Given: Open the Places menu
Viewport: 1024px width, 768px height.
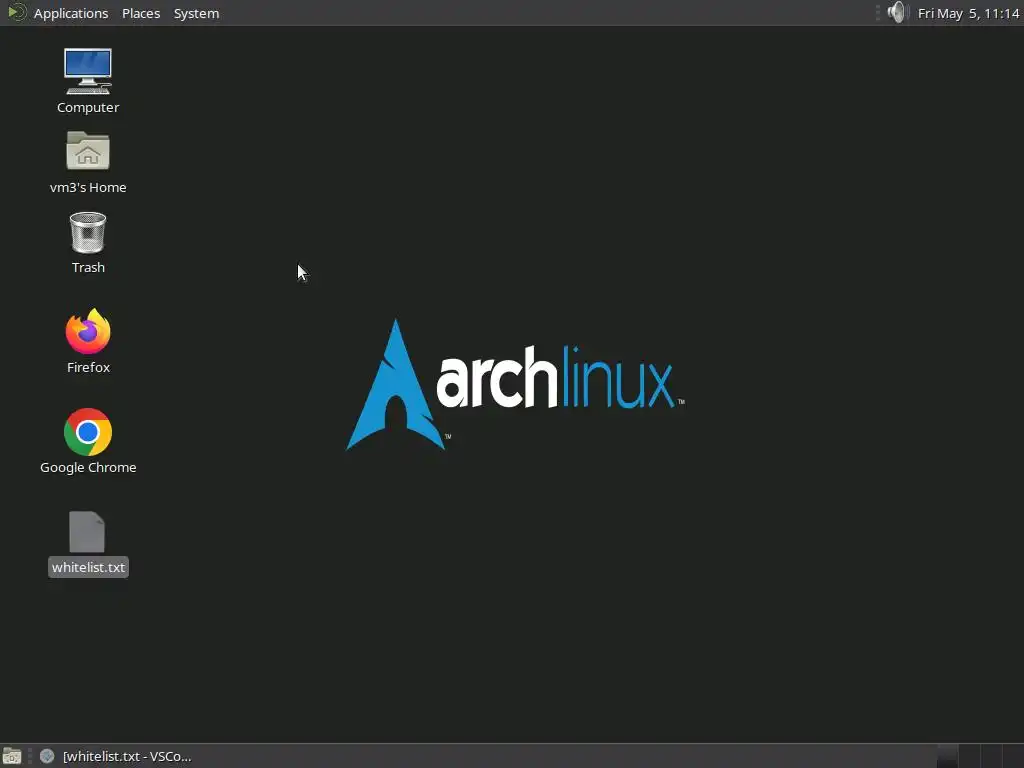Looking at the screenshot, I should [x=141, y=13].
